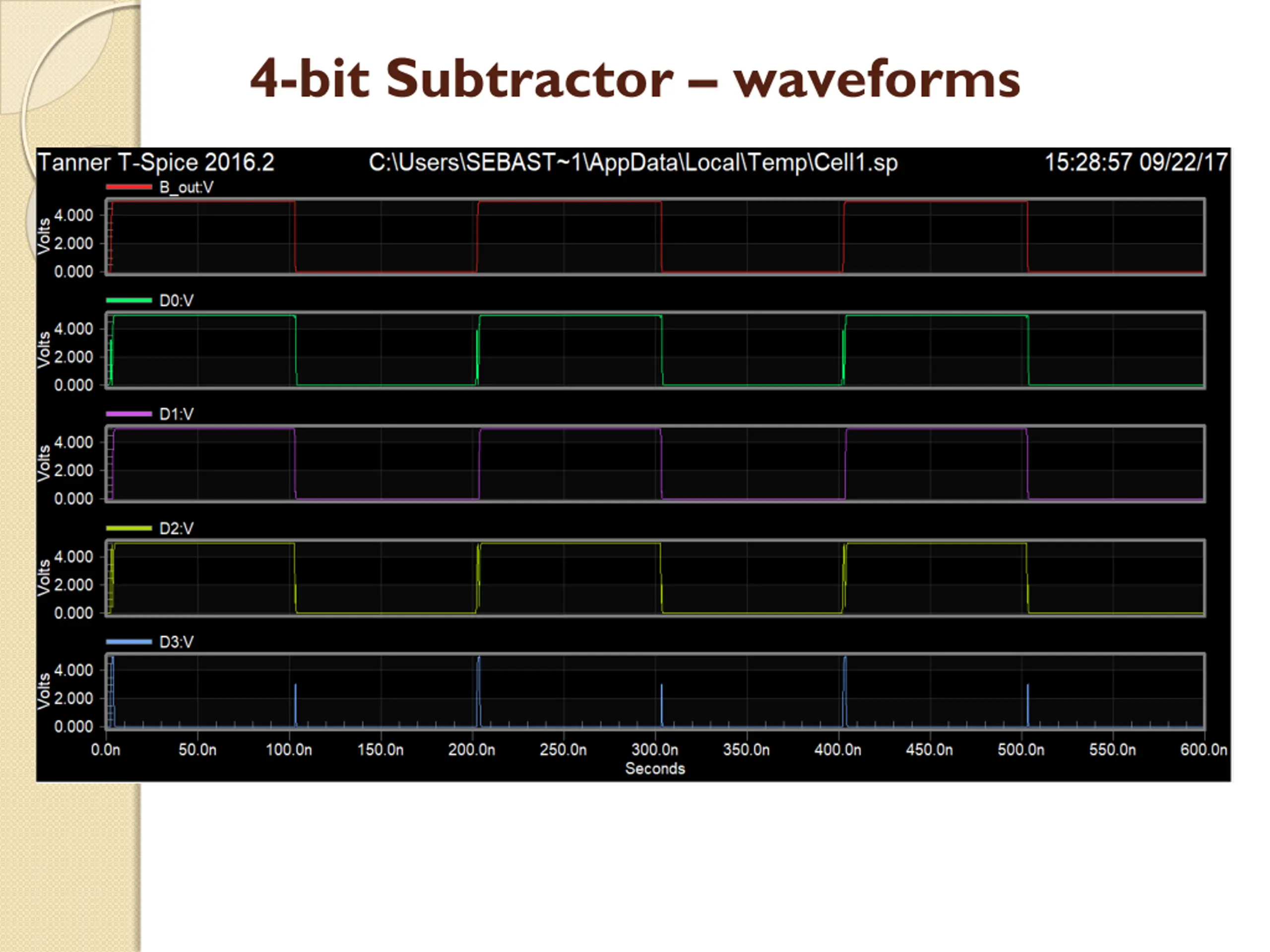Click the 450.0n time axis tick label
Screen dimensions: 1270x952
coord(930,750)
